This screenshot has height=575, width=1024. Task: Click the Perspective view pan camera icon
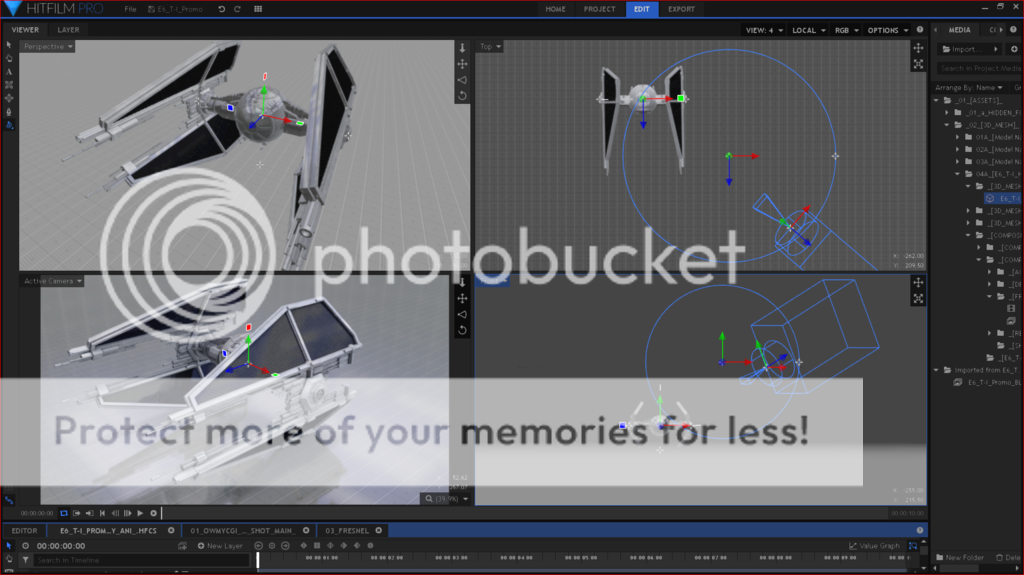tap(462, 64)
